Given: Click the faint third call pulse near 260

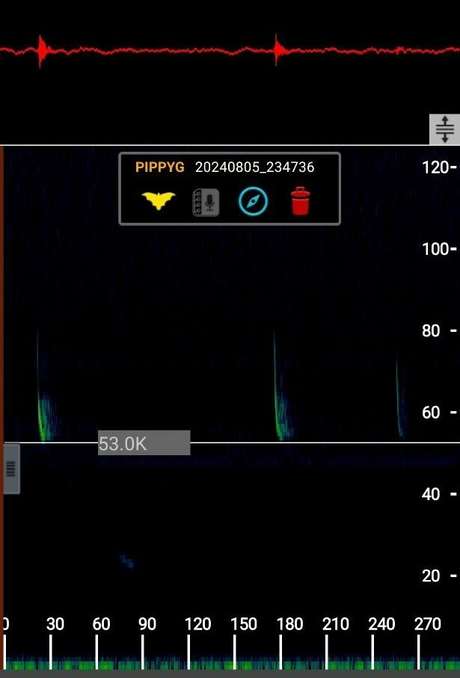Looking at the screenshot, I should 400,398.
